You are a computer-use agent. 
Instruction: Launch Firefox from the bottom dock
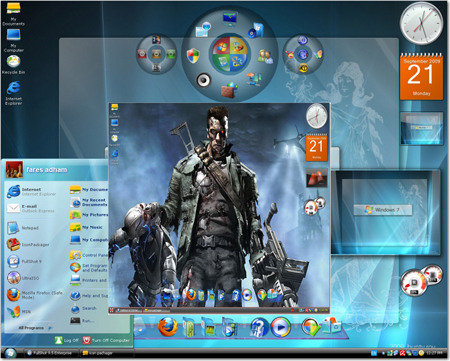pos(168,327)
